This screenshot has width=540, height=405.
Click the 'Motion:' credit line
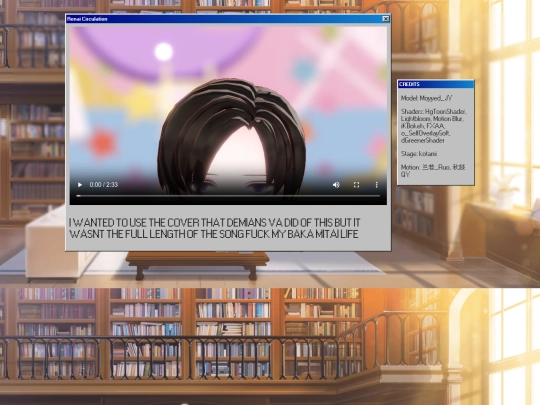coord(433,170)
